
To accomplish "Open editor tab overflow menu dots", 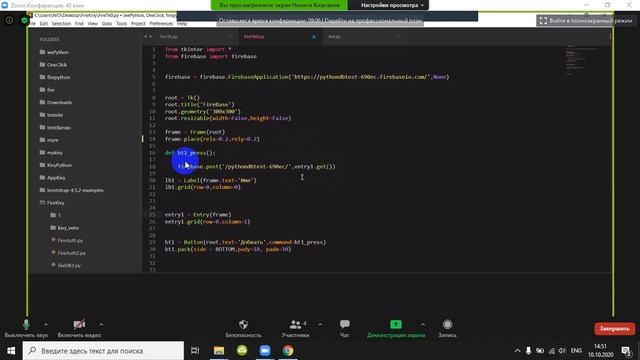I will 610,37.
